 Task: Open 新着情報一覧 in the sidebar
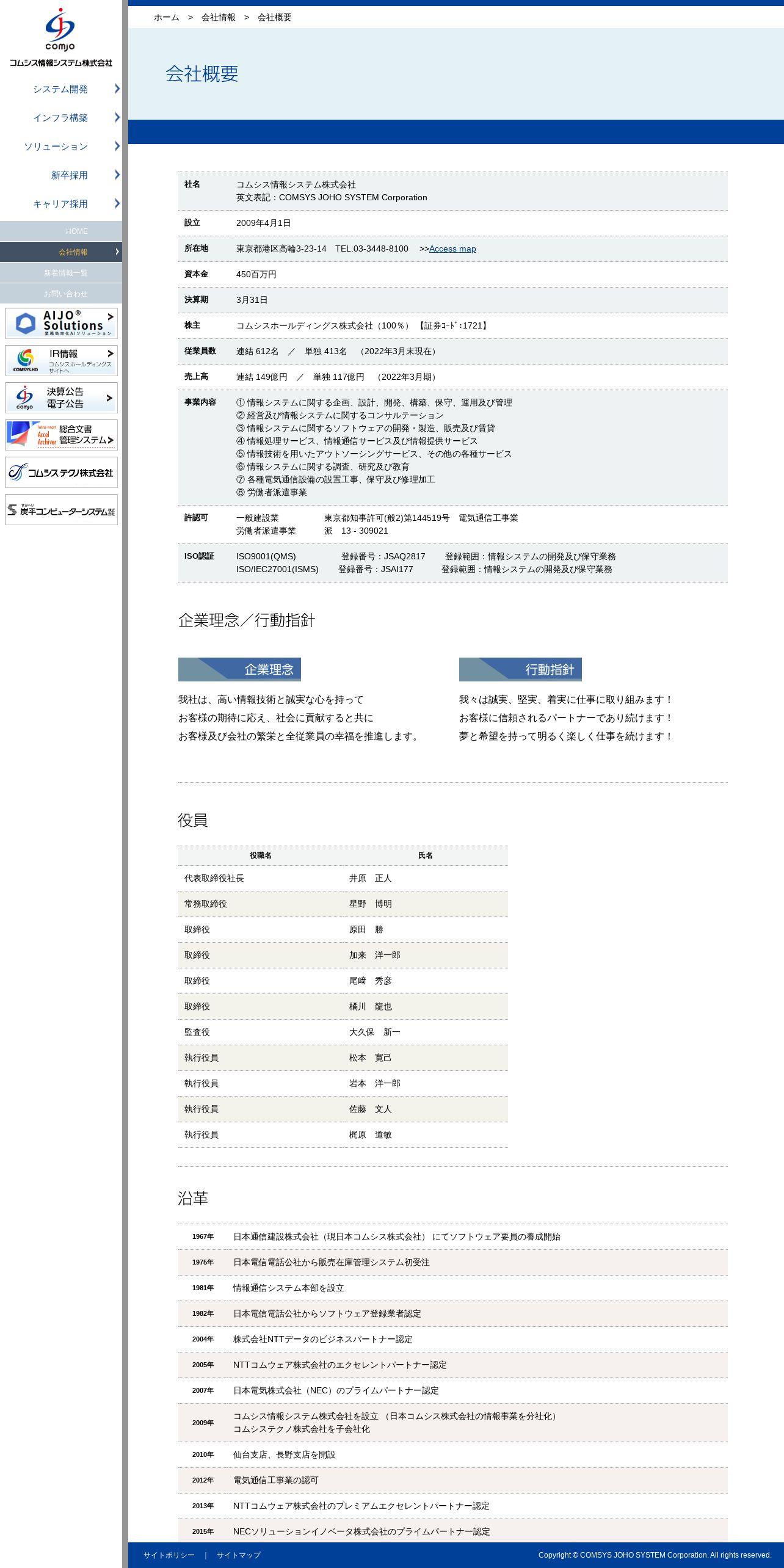coord(61,273)
